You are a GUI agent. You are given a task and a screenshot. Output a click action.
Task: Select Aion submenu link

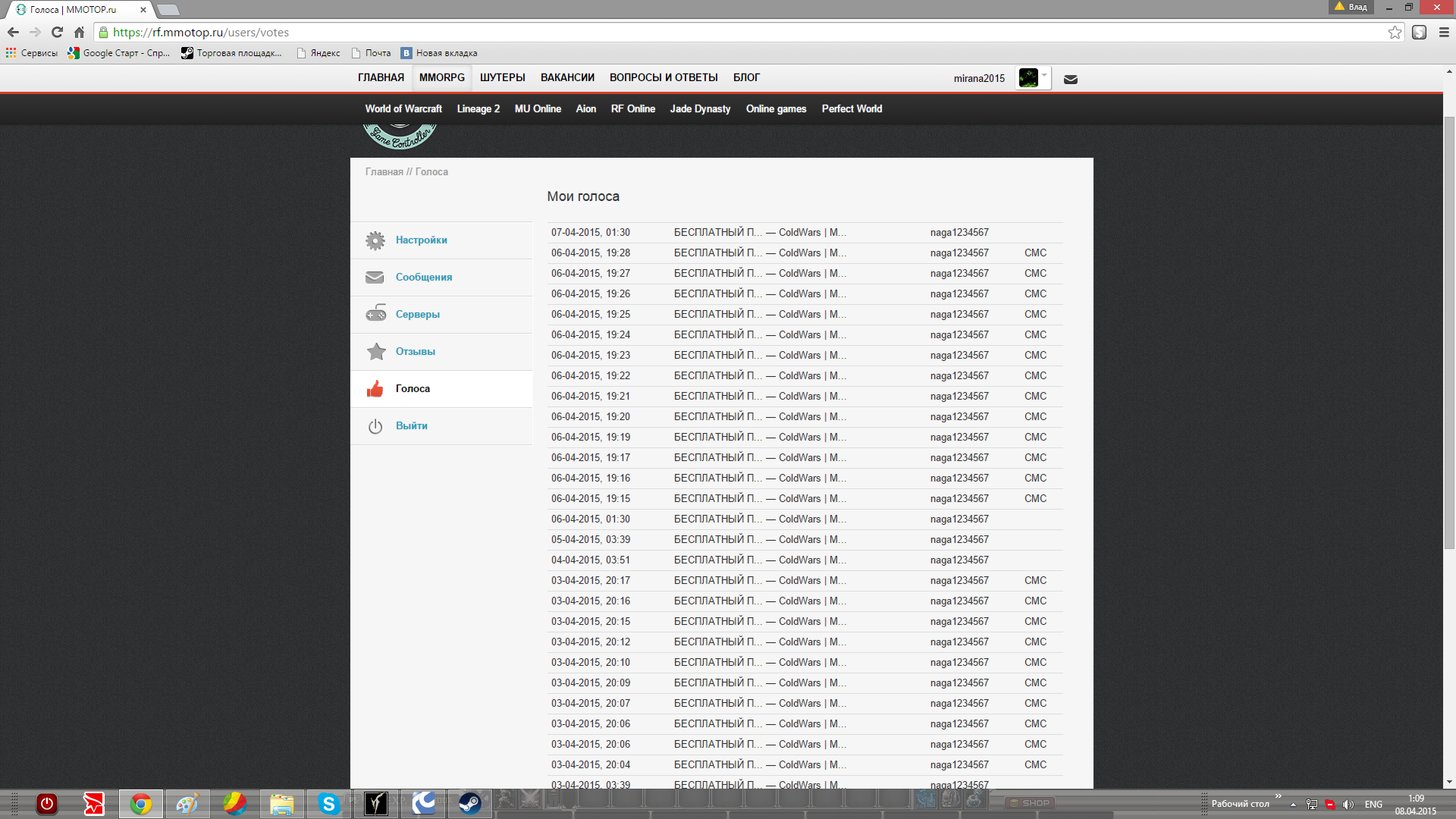pos(586,108)
